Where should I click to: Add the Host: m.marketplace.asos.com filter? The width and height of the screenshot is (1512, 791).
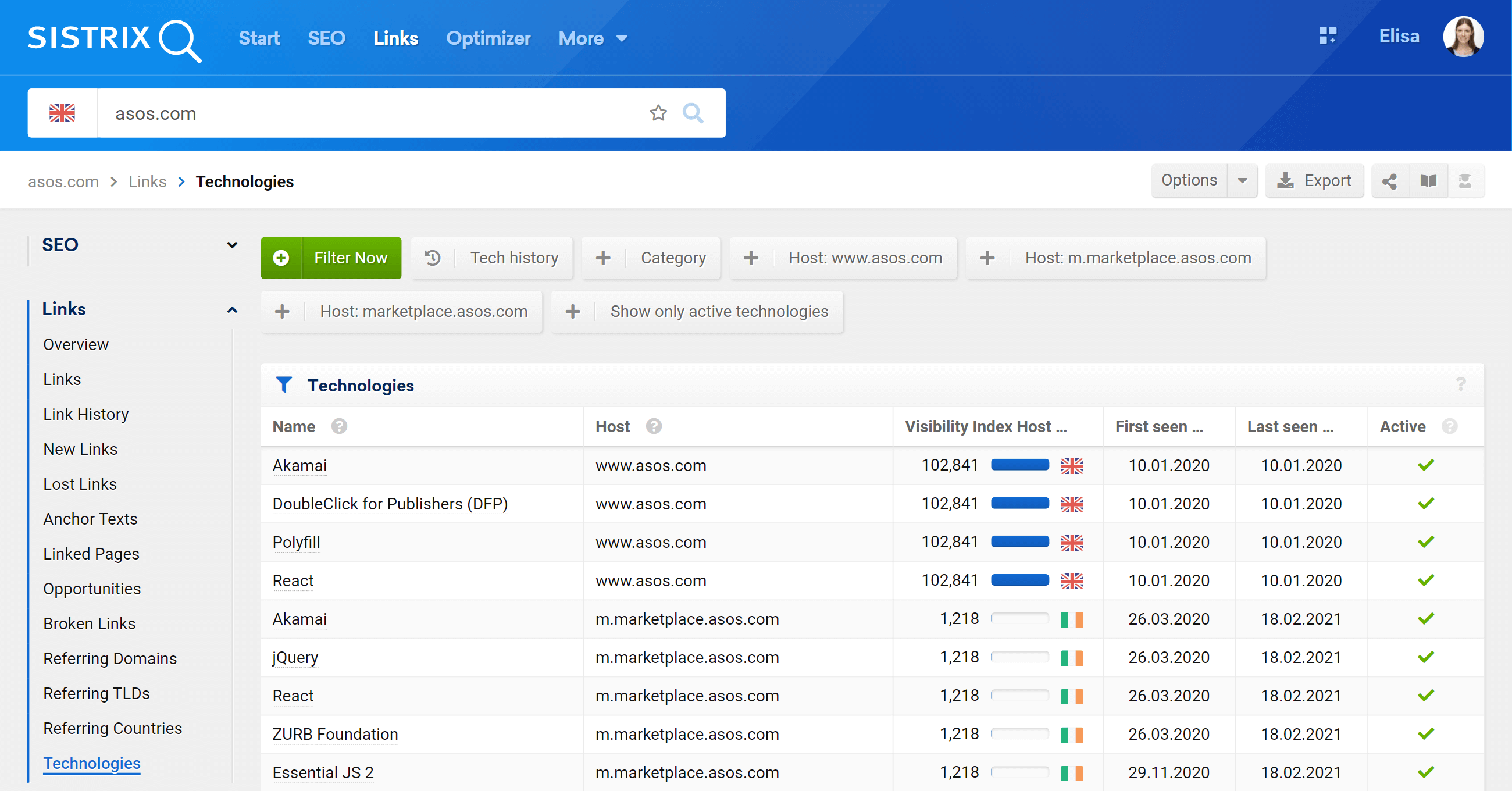1116,258
